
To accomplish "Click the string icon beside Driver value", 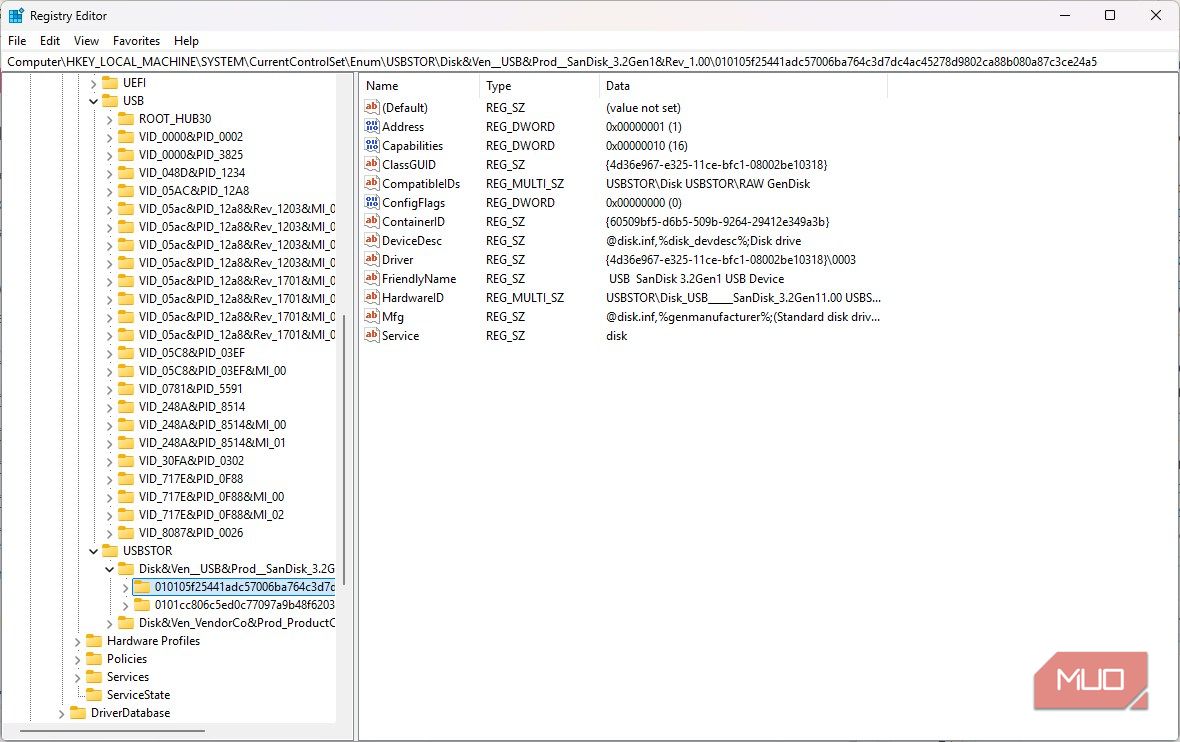I will point(371,260).
